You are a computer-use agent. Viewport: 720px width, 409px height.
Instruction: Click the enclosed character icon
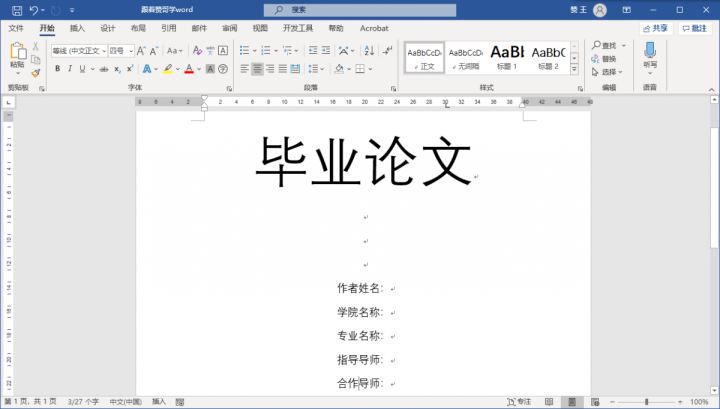pyautogui.click(x=223, y=69)
